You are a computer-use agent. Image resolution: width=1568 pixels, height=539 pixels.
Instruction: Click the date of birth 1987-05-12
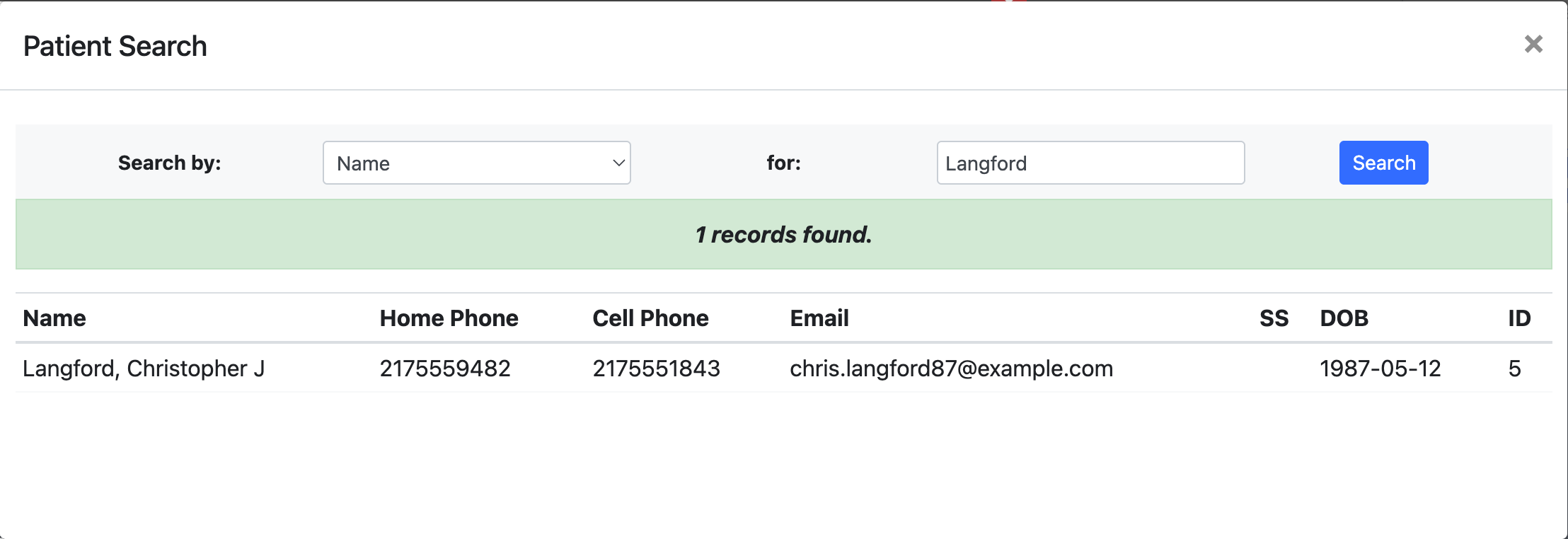coord(1380,369)
